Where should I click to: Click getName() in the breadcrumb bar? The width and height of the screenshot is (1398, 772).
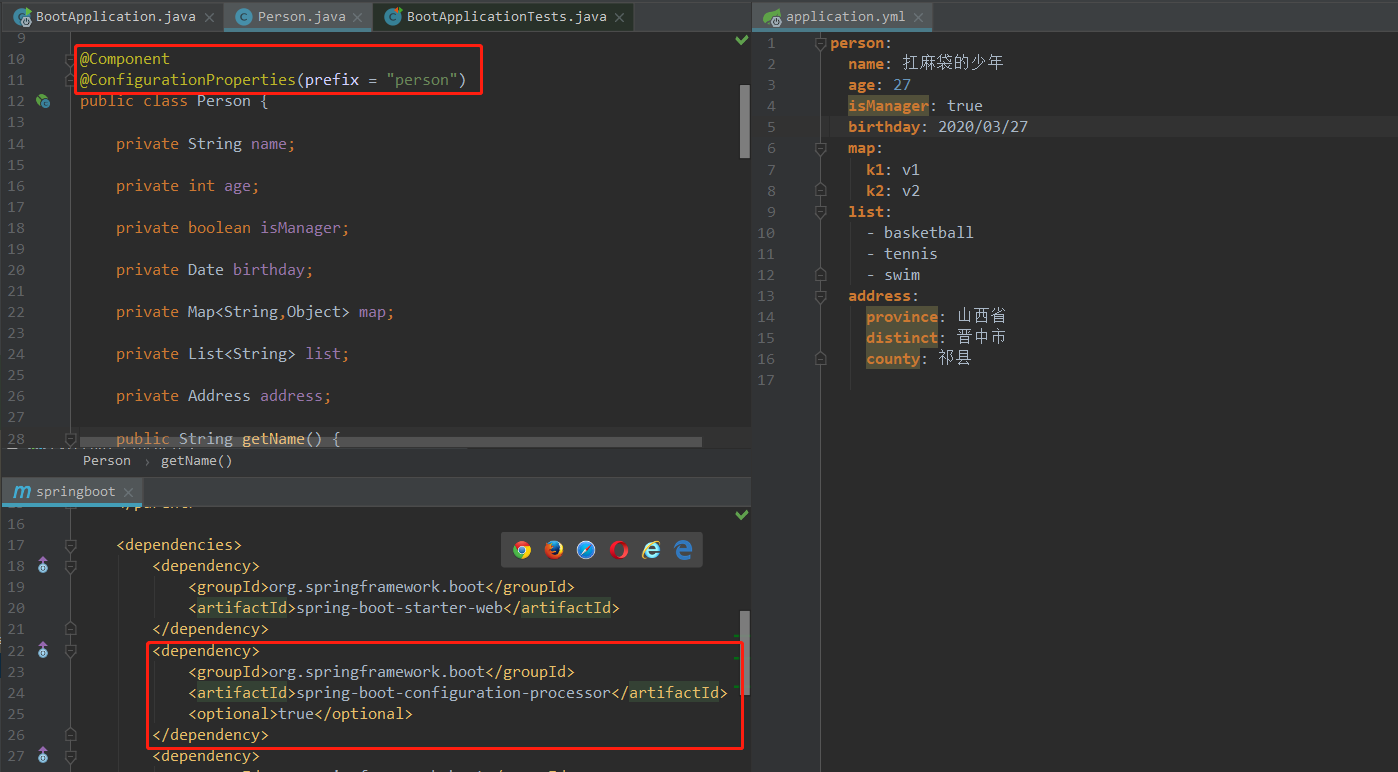[x=196, y=461]
